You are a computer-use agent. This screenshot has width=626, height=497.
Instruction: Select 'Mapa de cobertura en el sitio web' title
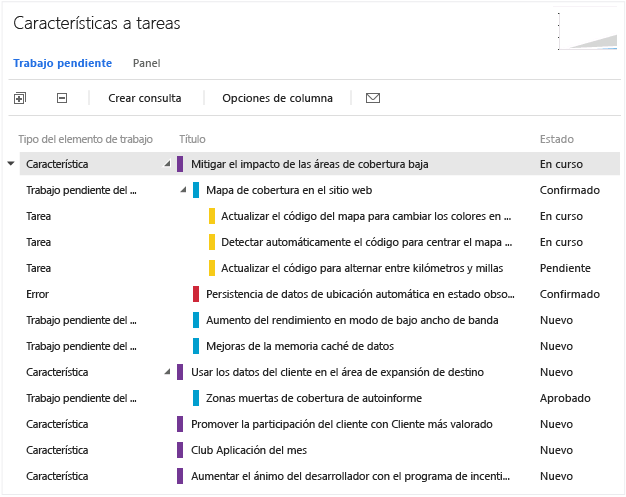[x=289, y=190]
